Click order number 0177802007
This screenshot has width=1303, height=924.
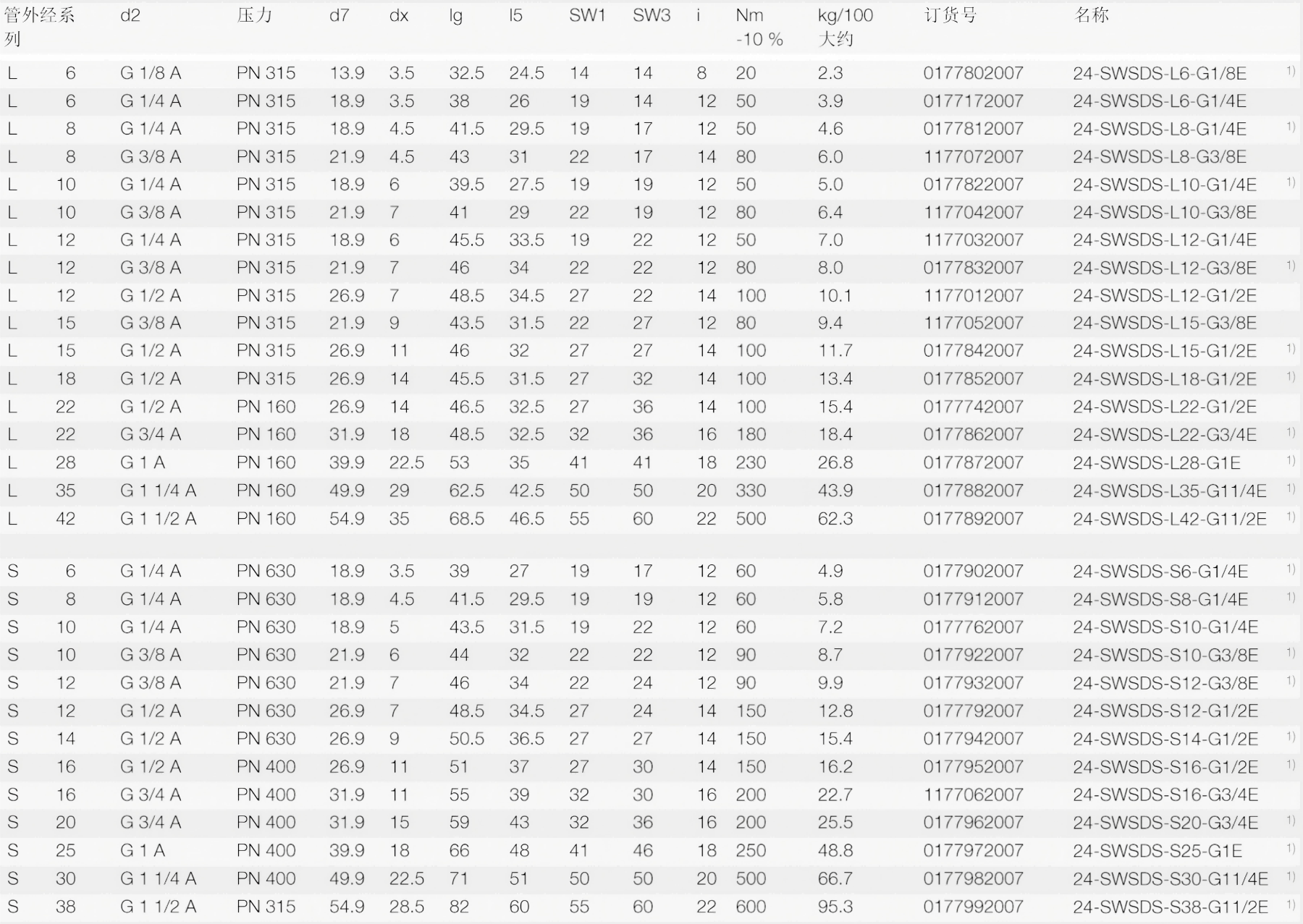point(973,73)
